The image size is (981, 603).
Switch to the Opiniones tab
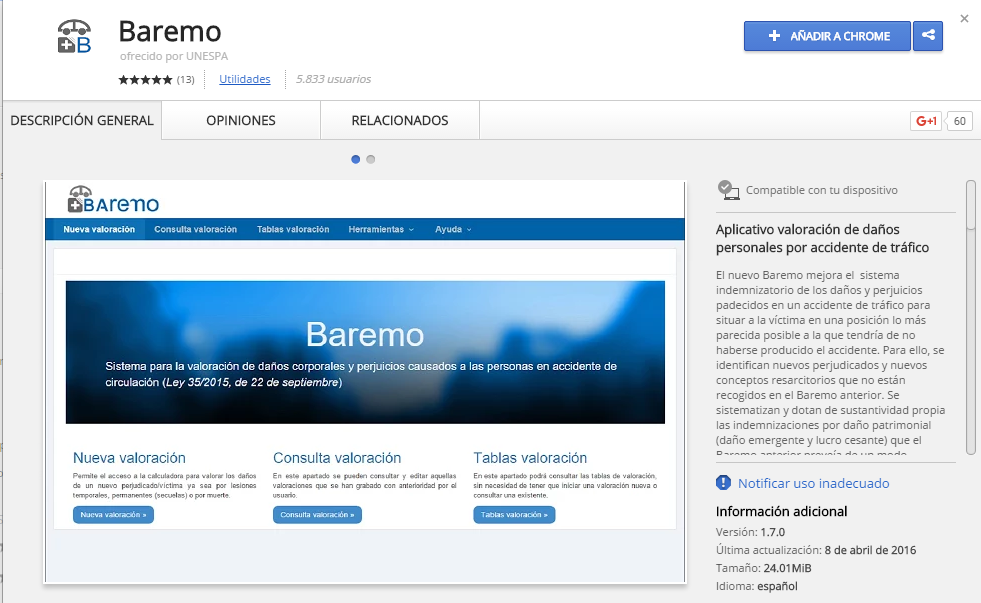(241, 120)
